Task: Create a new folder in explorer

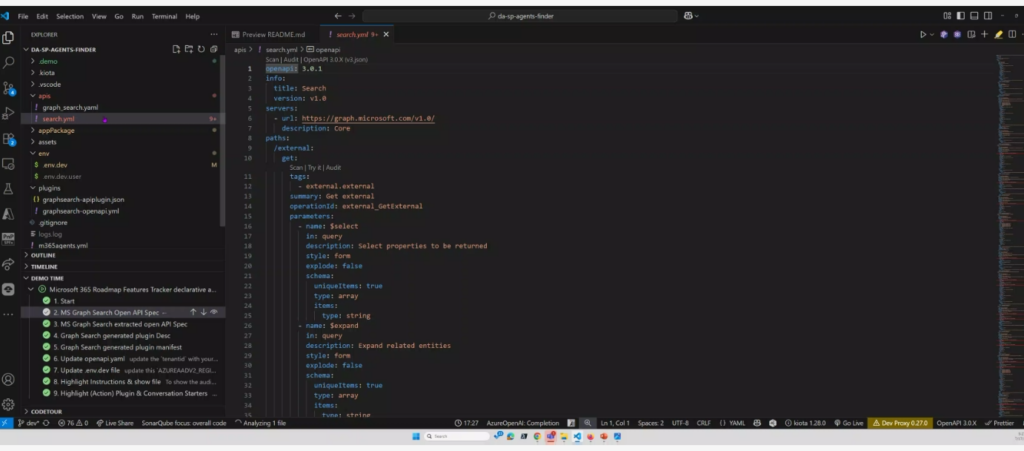Action: [189, 49]
